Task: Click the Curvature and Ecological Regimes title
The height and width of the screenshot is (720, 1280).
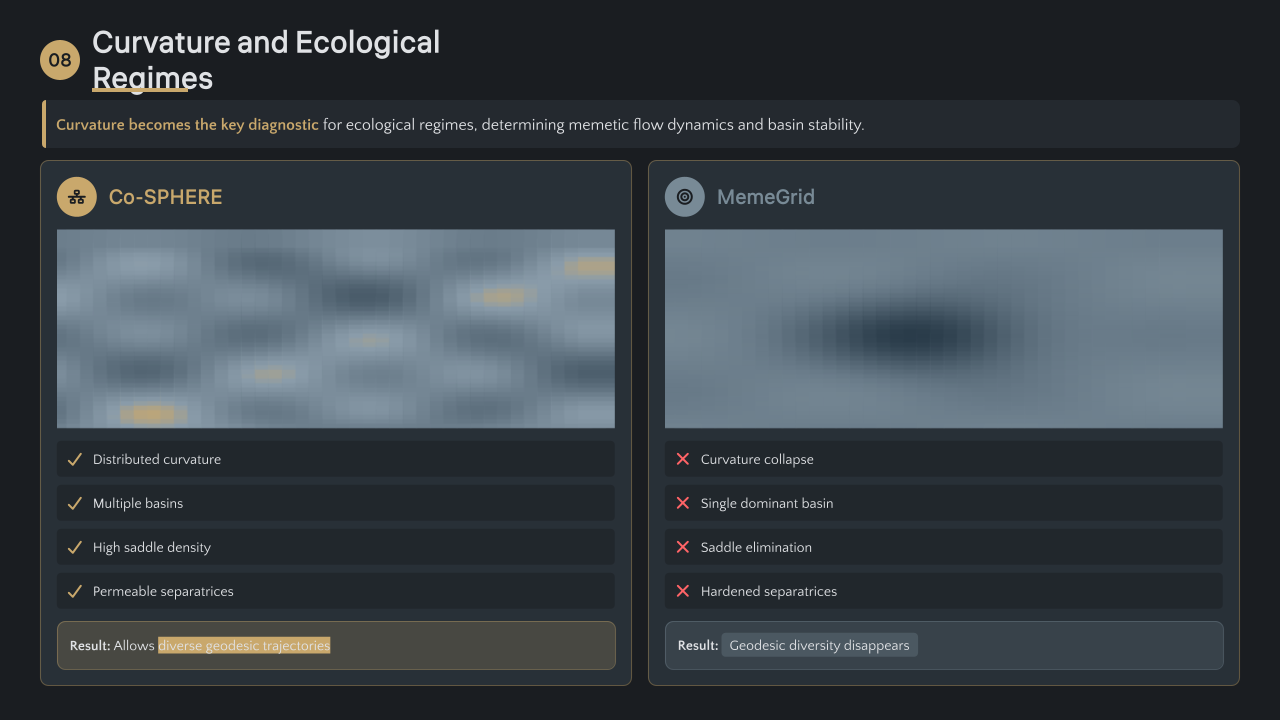Action: click(266, 60)
